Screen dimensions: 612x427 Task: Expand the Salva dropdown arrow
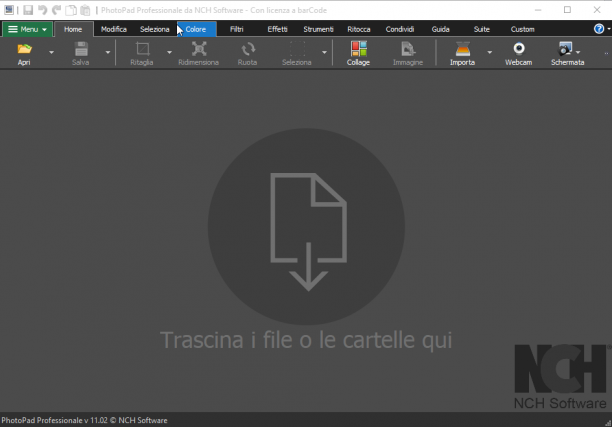tap(108, 52)
